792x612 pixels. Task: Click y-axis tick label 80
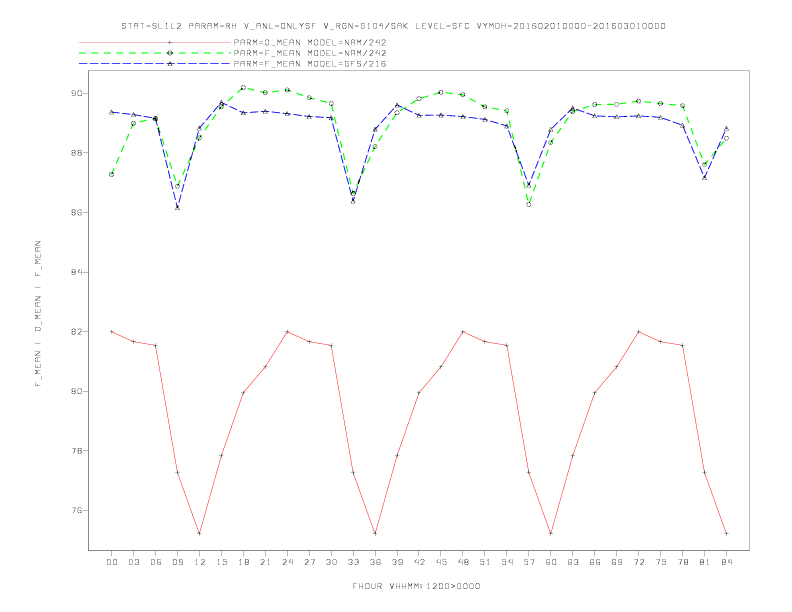coord(76,391)
